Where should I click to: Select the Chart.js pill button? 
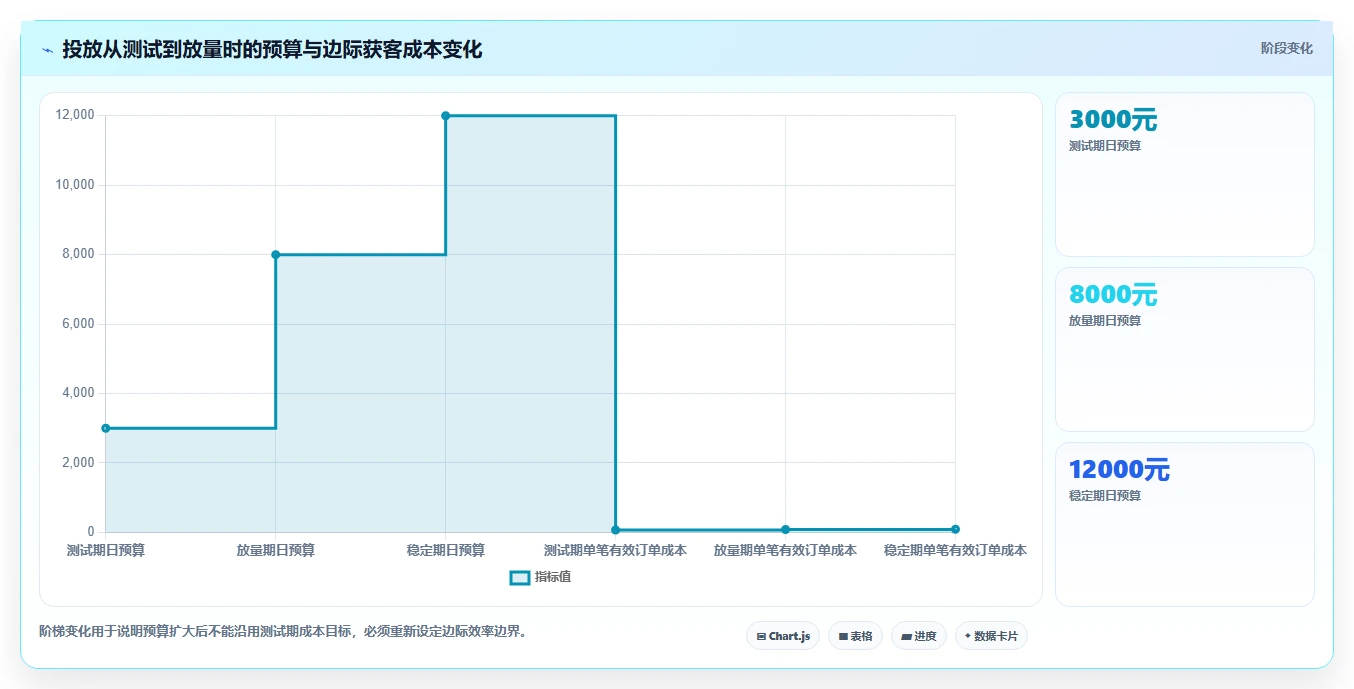[783, 636]
